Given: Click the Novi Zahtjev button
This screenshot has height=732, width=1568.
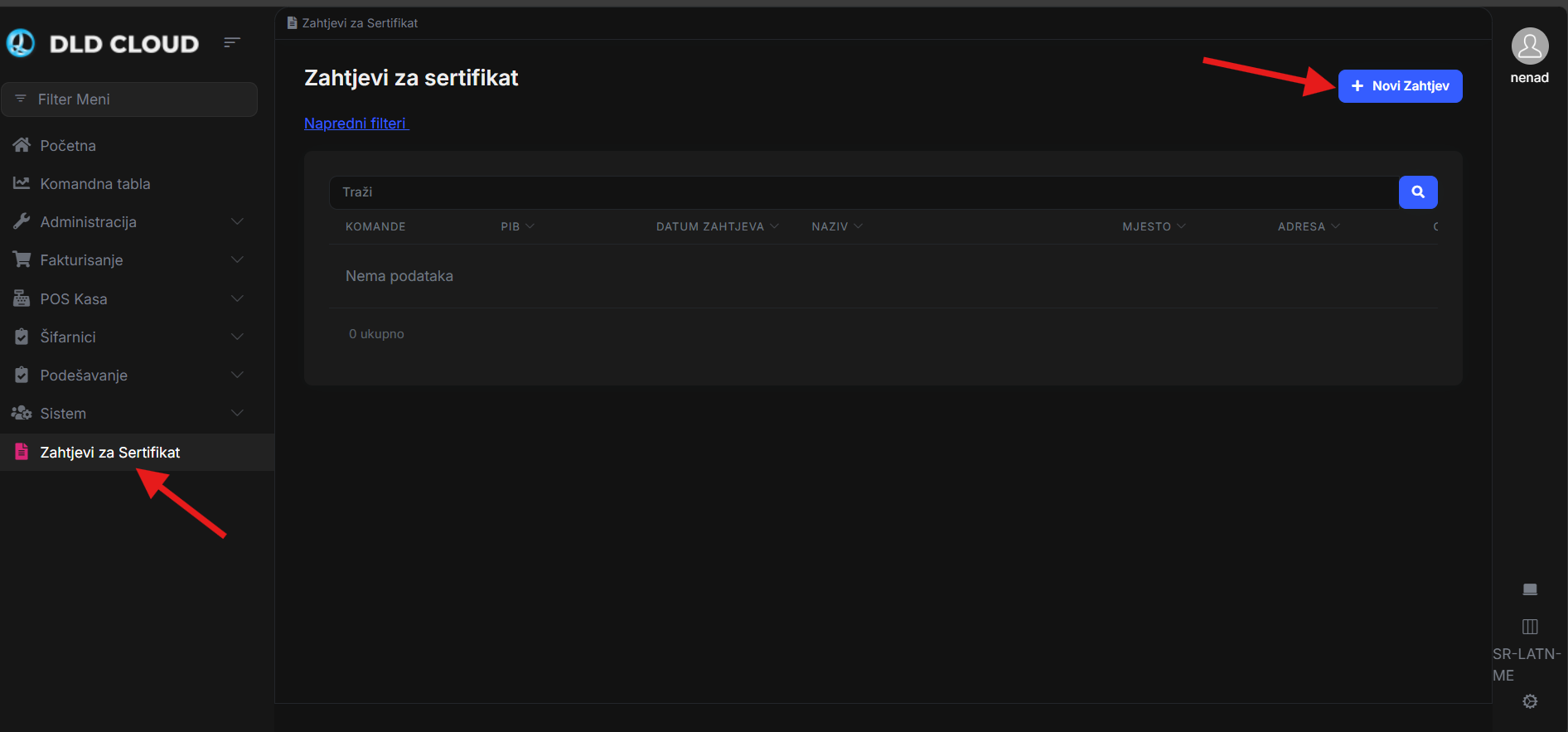Looking at the screenshot, I should pos(1400,86).
